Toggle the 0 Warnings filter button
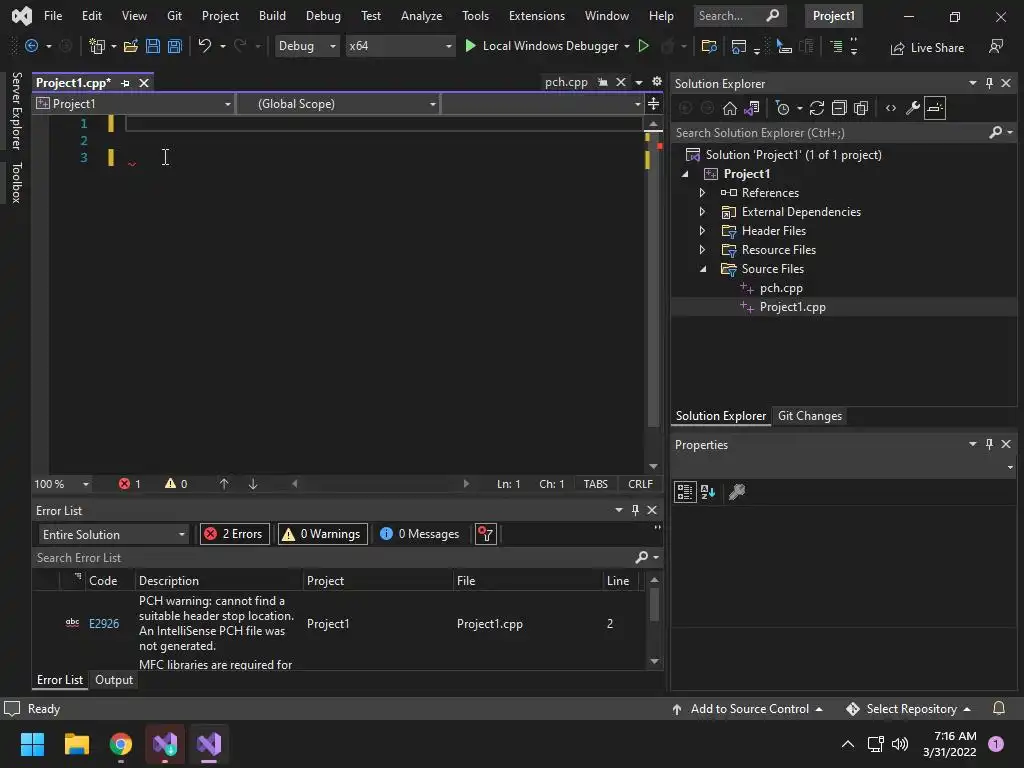 [x=323, y=534]
